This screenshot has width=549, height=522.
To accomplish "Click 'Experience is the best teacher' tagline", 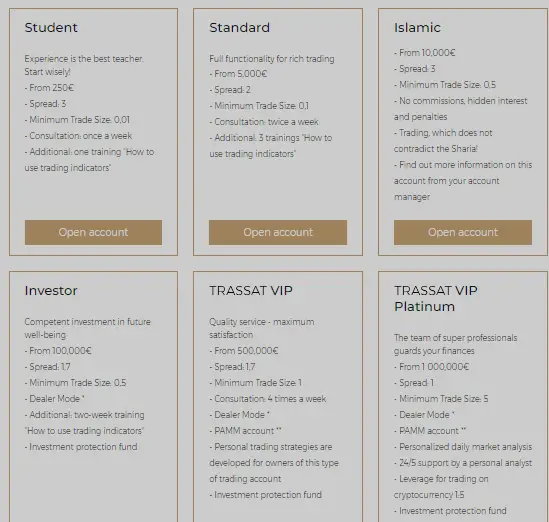I will coord(84,59).
